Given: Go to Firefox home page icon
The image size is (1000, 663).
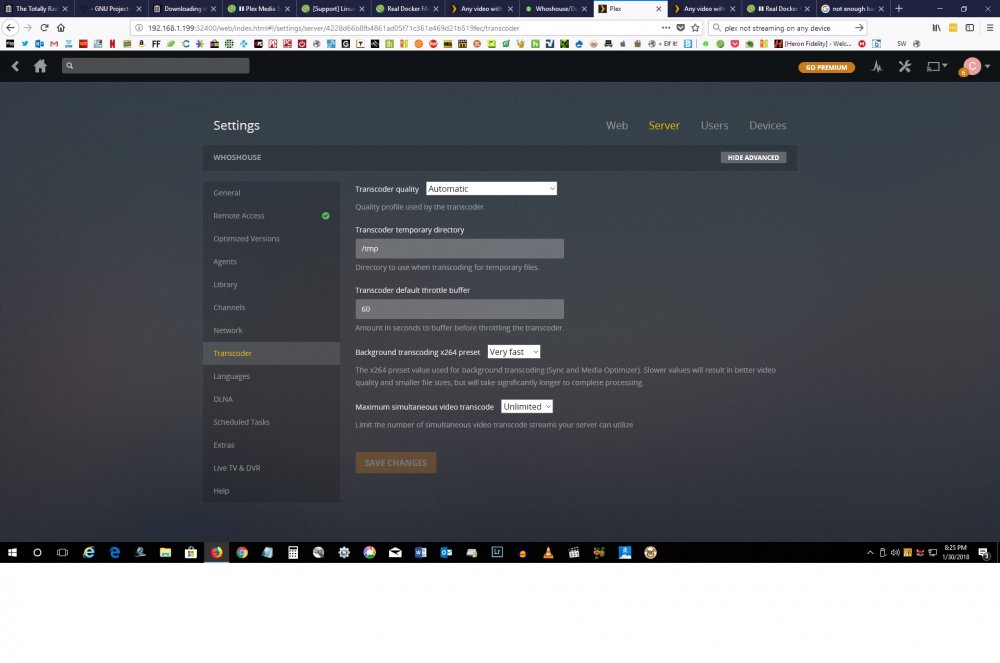Looking at the screenshot, I should click(61, 27).
